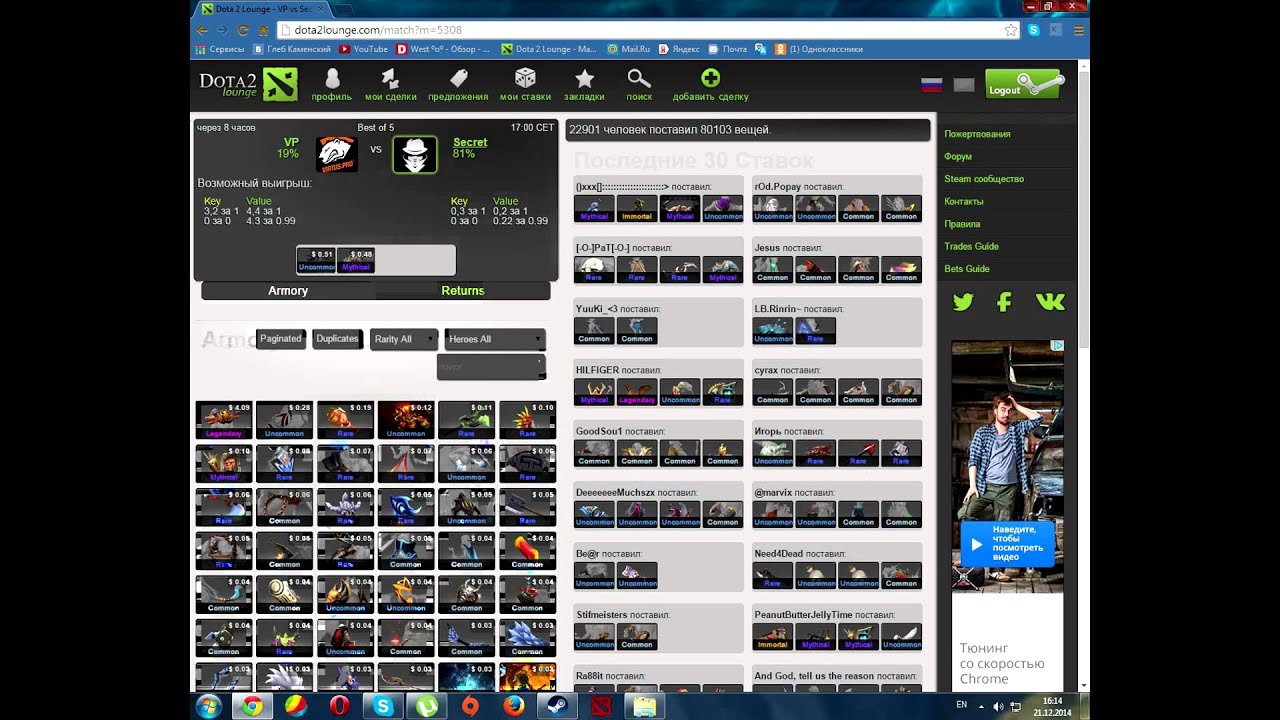Click the Secret team name link
This screenshot has width=1280, height=720.
[470, 143]
